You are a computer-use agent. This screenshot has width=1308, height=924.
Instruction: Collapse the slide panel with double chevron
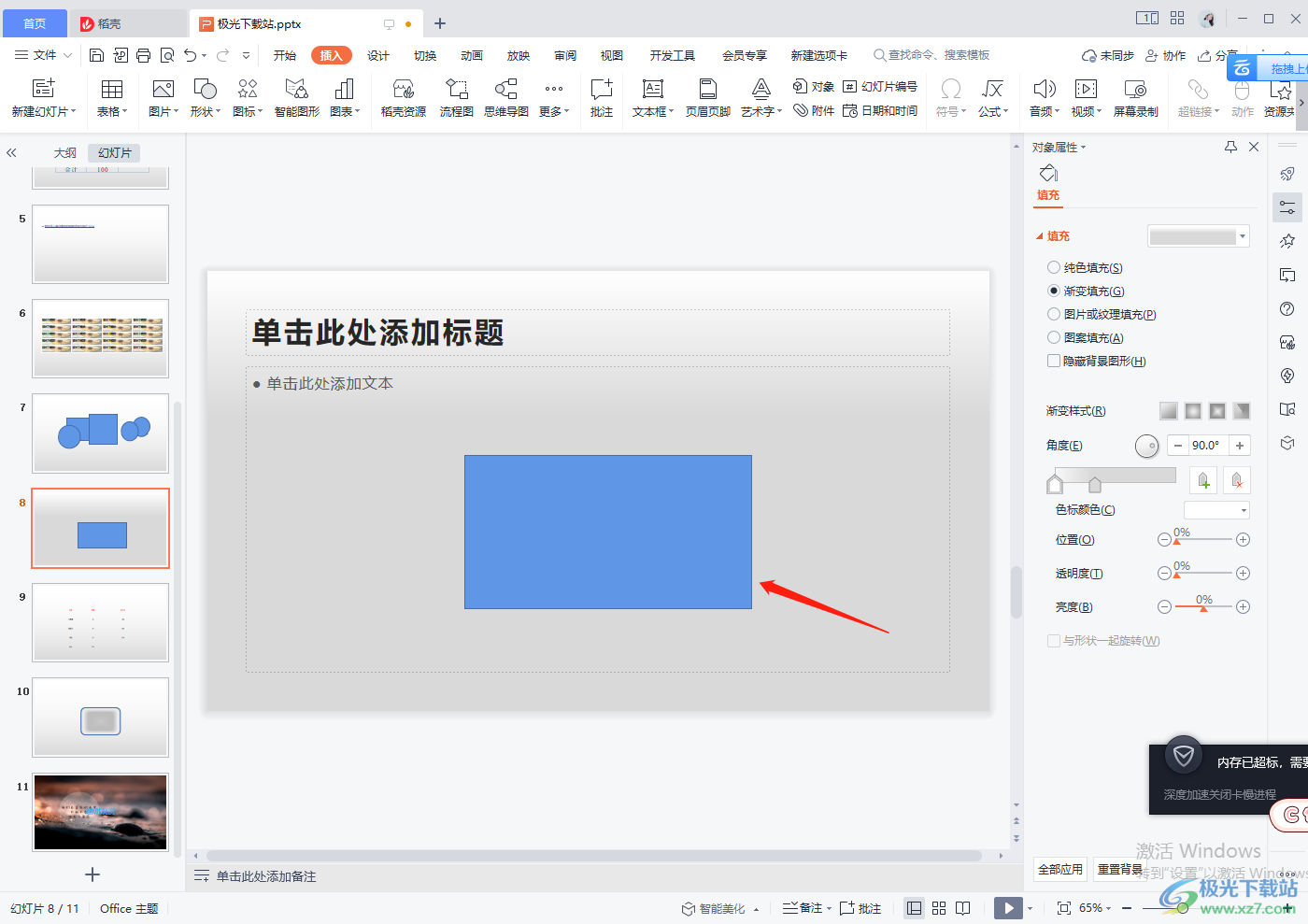(x=11, y=152)
